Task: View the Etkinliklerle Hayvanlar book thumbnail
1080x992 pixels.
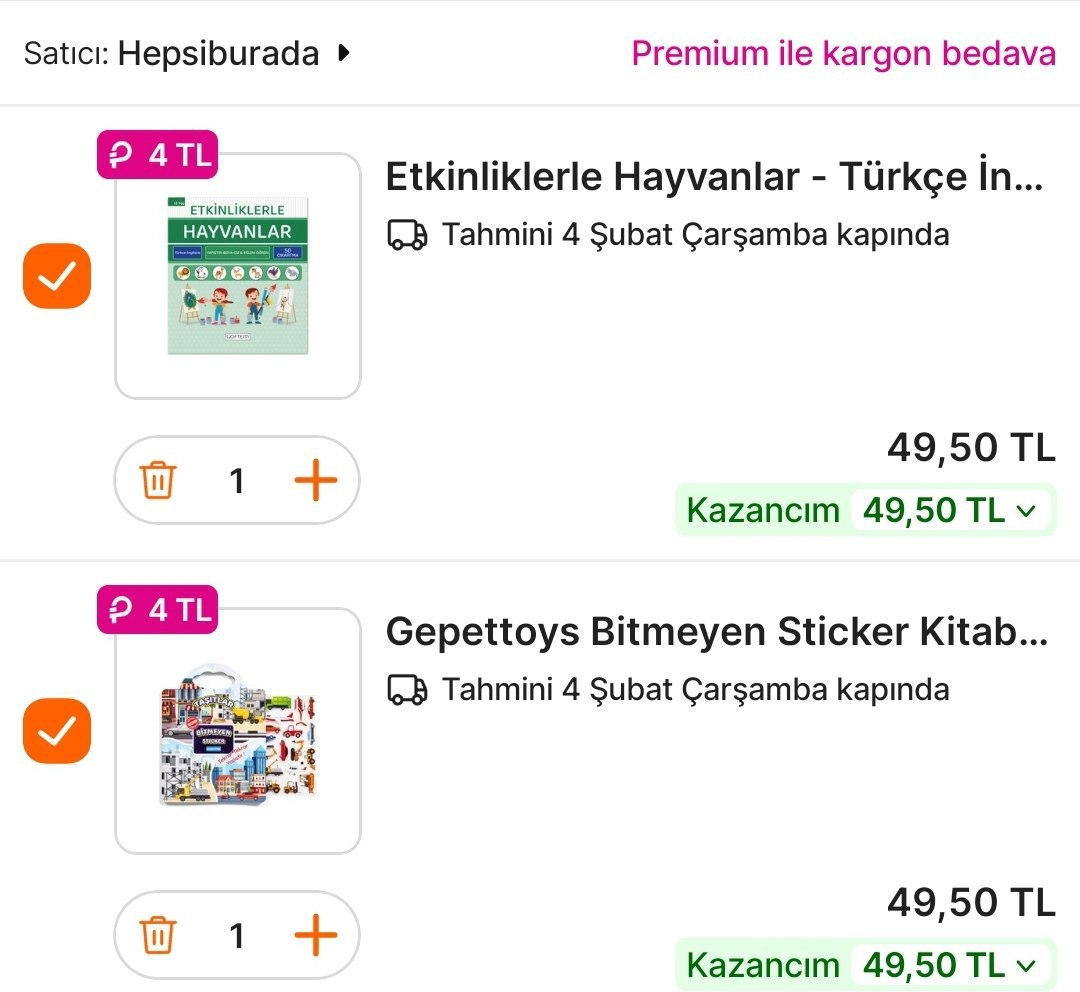Action: (238, 277)
